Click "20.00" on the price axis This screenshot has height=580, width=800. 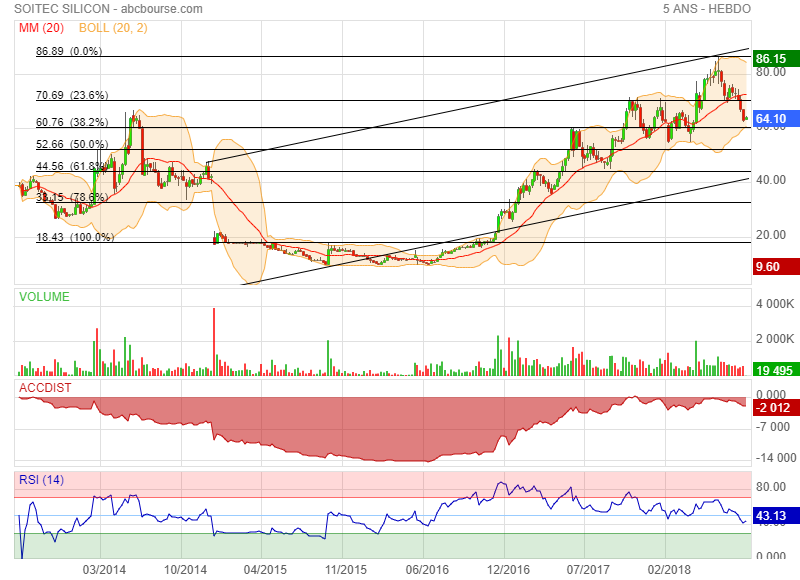(770, 235)
